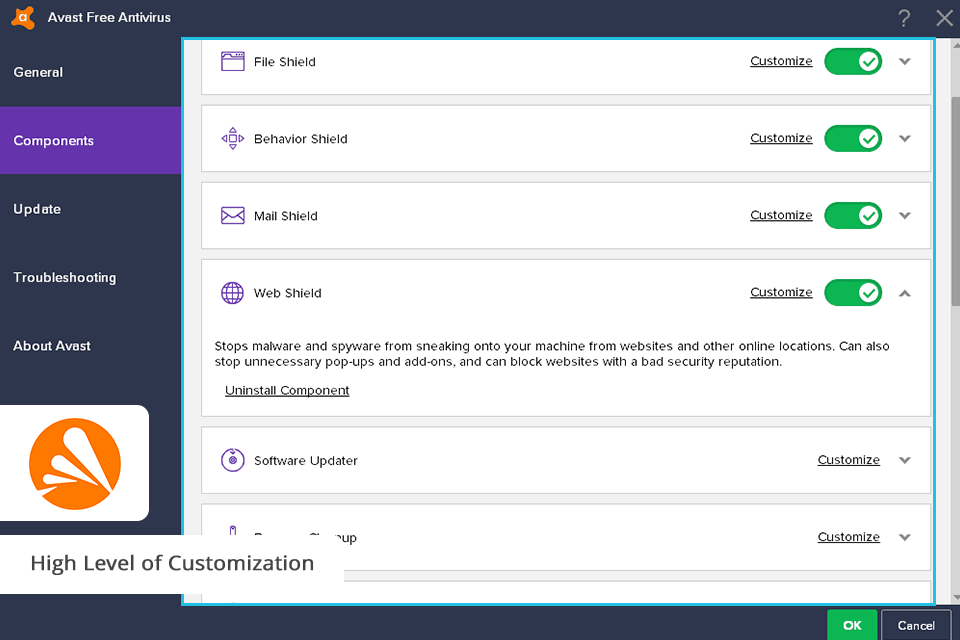Click the File Shield label
This screenshot has height=640, width=960.
pyautogui.click(x=285, y=62)
